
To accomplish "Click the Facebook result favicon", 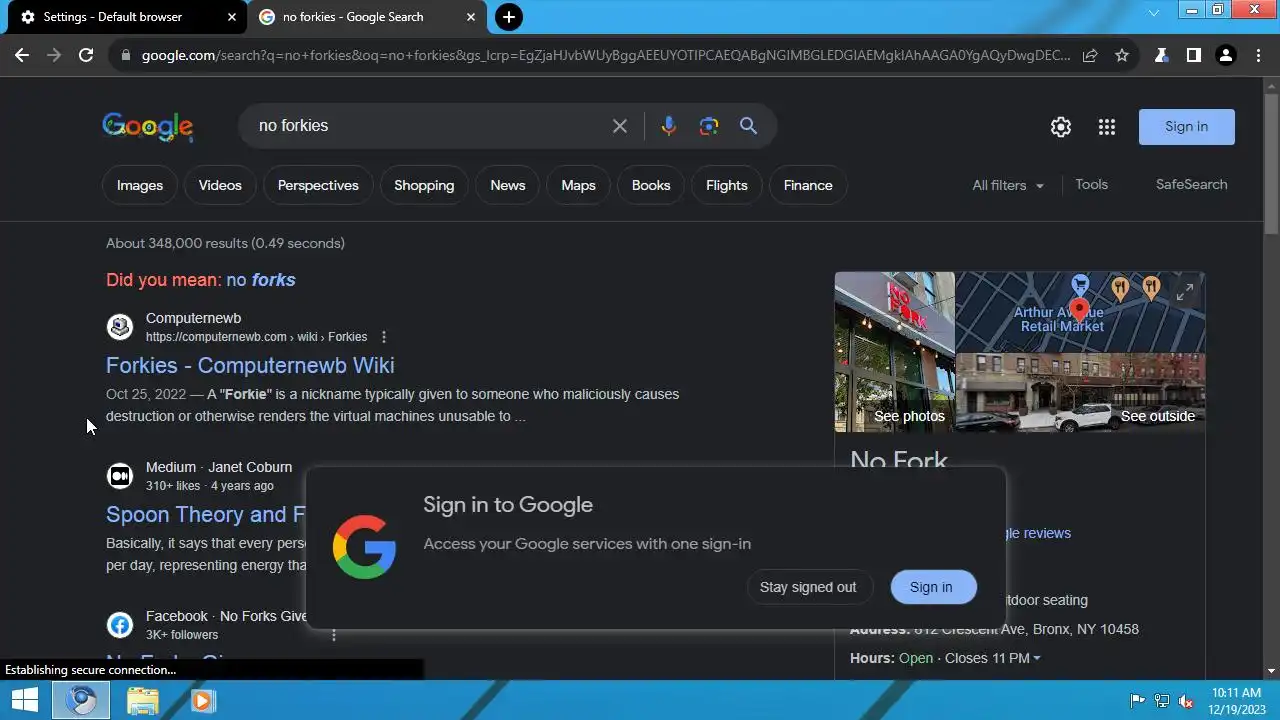I will pos(120,625).
